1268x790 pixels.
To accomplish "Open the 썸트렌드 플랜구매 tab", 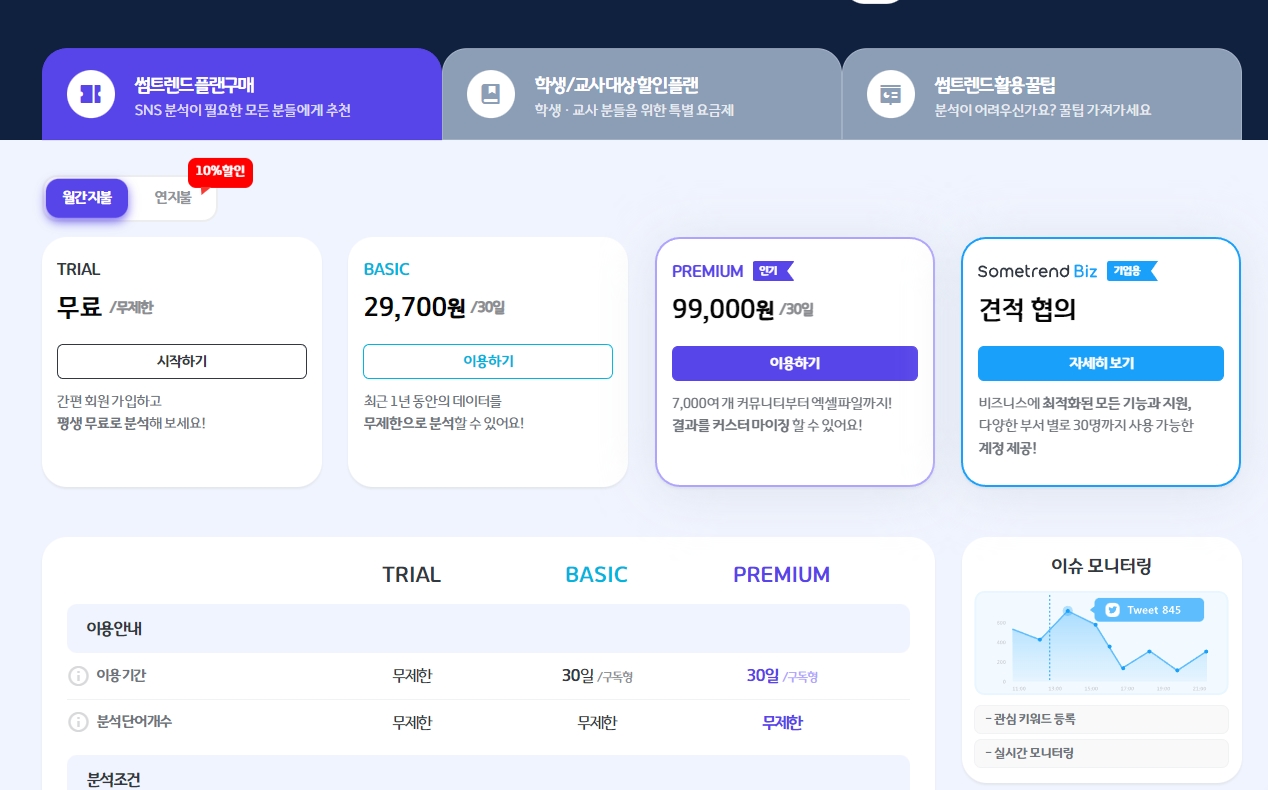I will tap(242, 94).
